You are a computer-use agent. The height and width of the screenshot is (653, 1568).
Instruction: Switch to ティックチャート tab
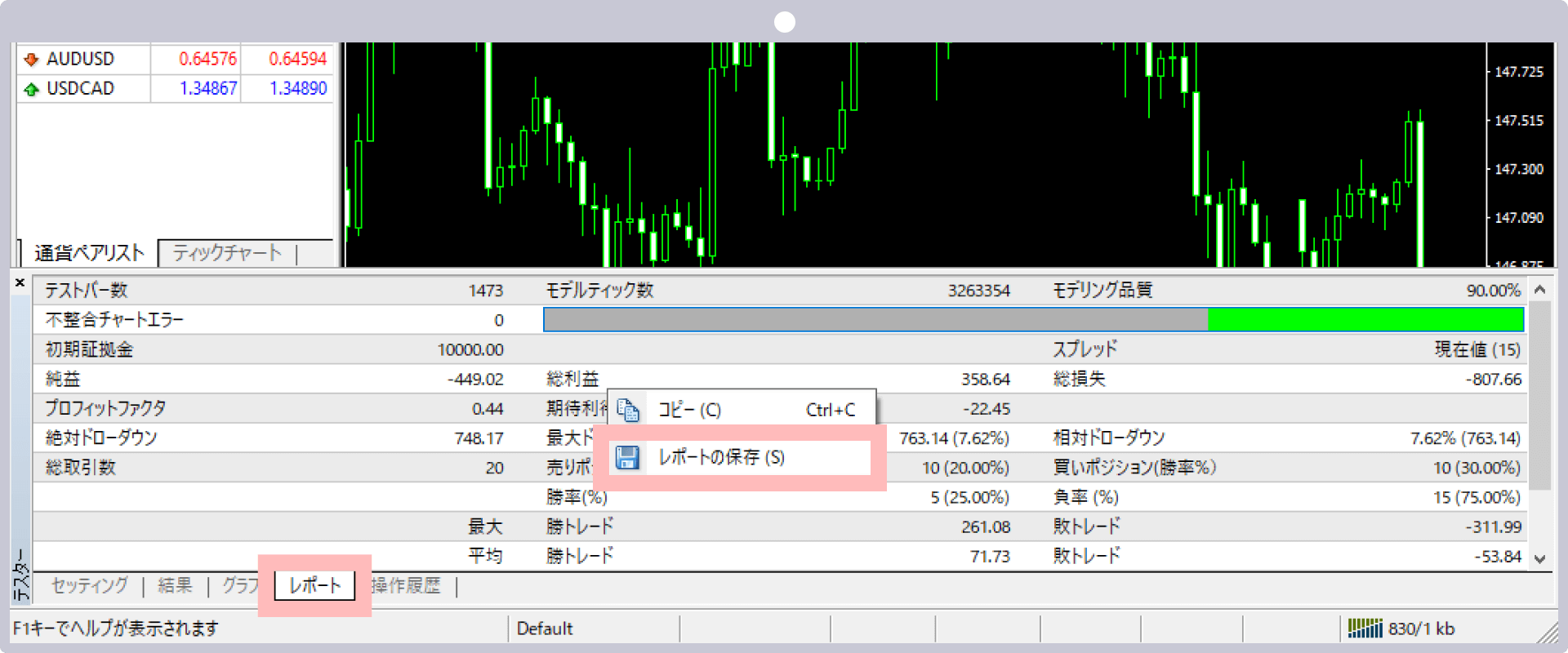(x=227, y=253)
